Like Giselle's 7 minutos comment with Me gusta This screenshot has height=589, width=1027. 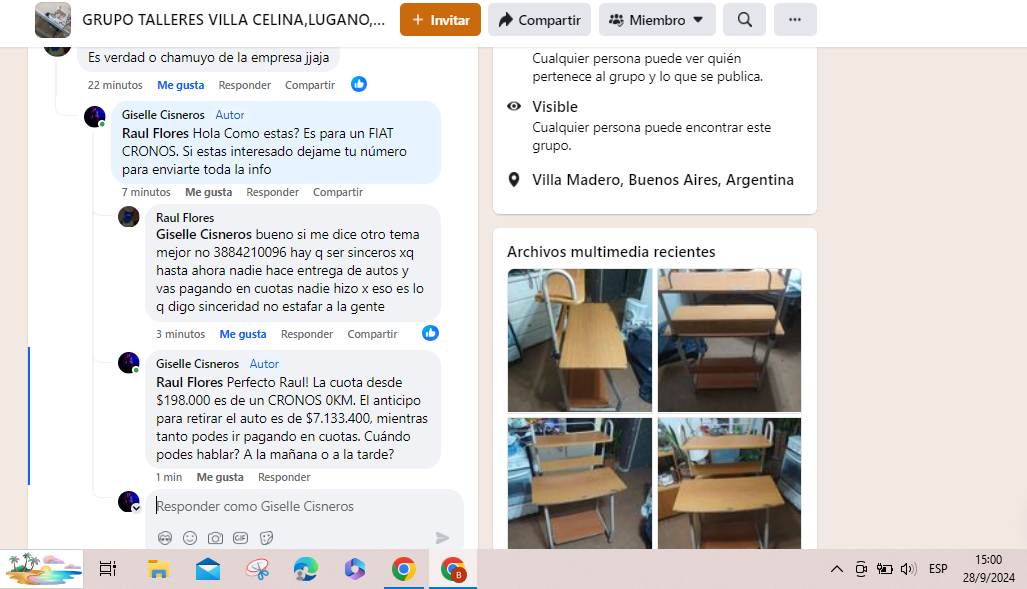click(208, 192)
